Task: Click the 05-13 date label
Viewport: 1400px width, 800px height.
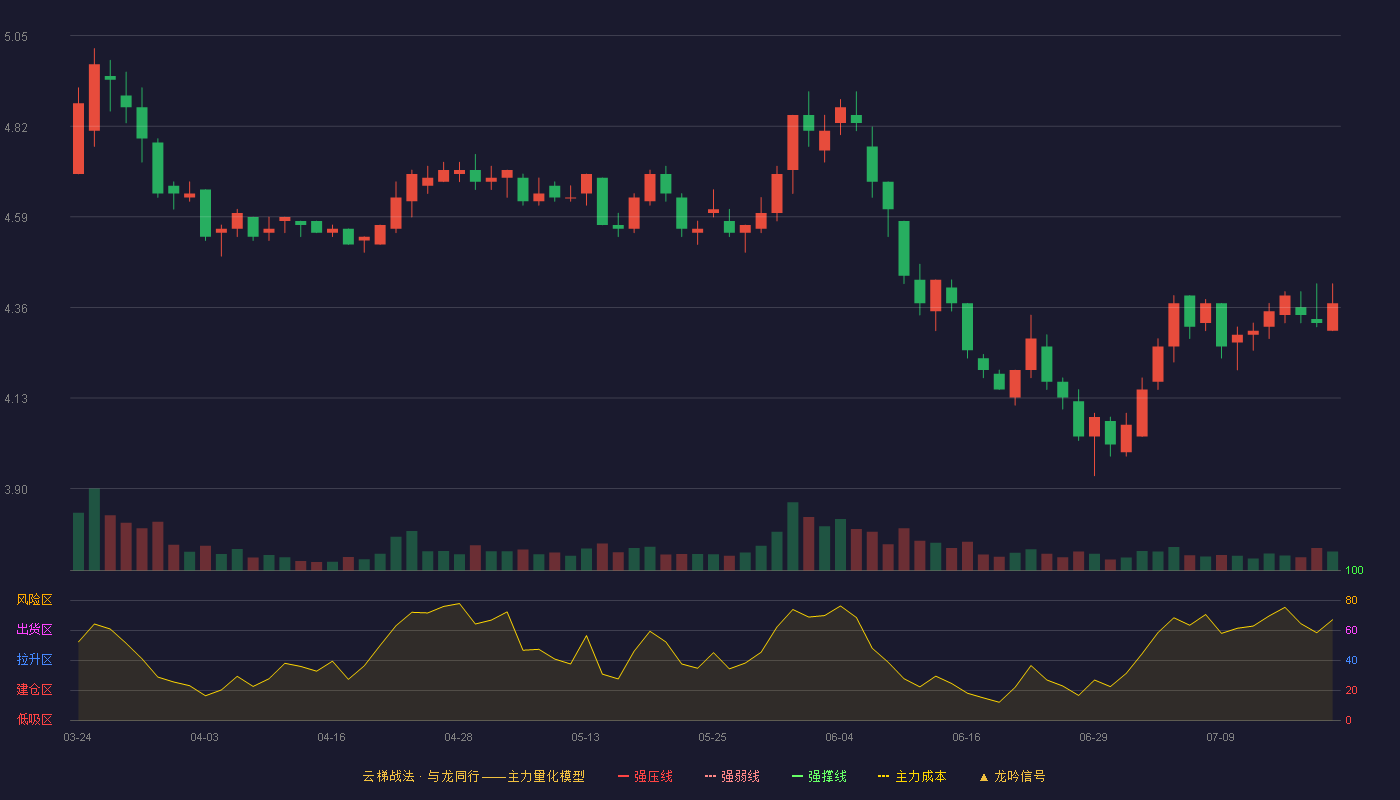Action: click(x=585, y=737)
